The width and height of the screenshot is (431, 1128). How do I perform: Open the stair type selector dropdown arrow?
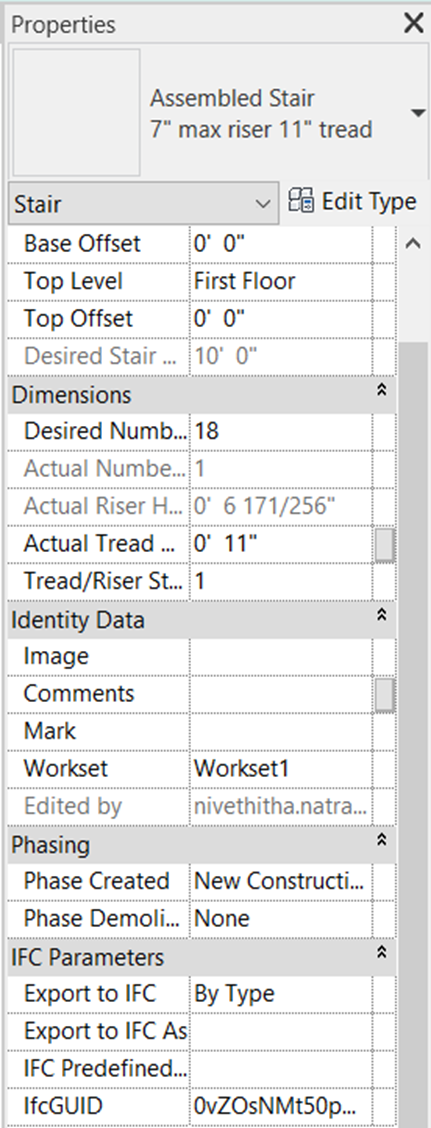pos(417,113)
